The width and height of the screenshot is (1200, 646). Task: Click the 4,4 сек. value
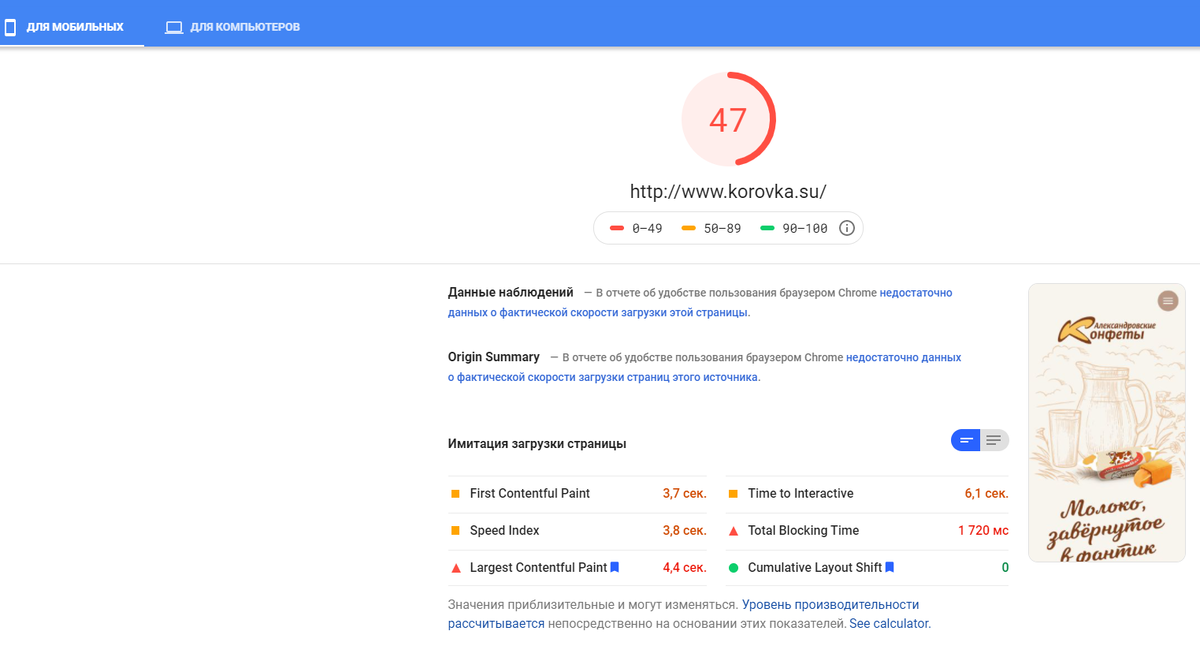click(x=684, y=567)
